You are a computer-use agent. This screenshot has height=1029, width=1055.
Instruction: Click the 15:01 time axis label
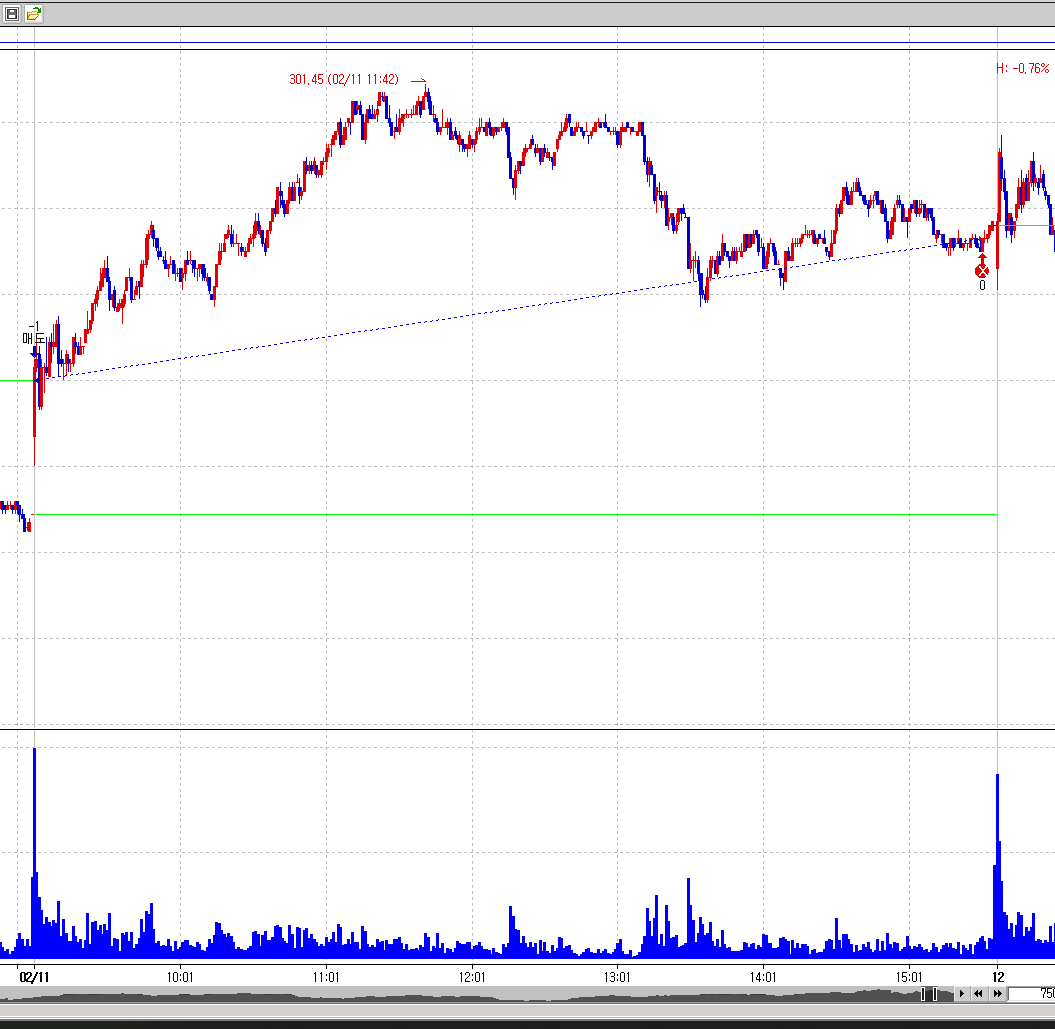pyautogui.click(x=908, y=975)
